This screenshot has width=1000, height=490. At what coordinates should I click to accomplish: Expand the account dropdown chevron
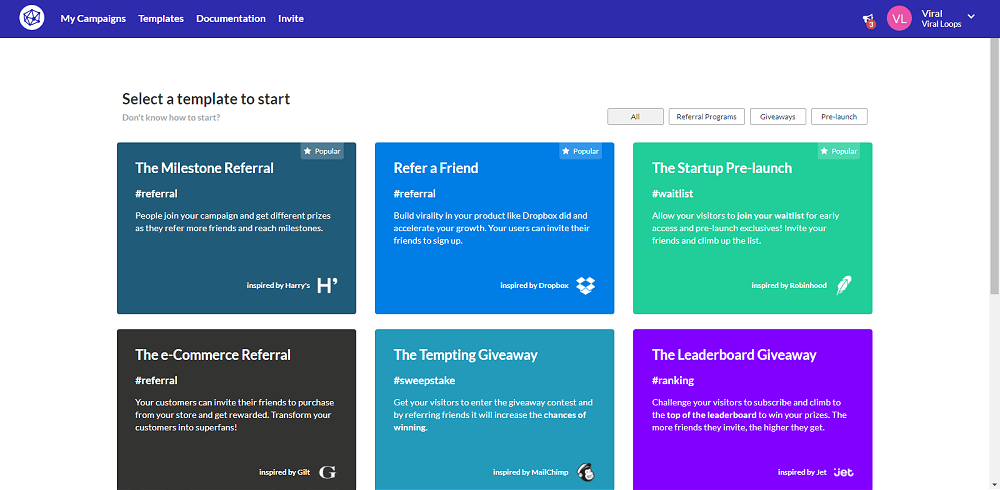(x=971, y=16)
